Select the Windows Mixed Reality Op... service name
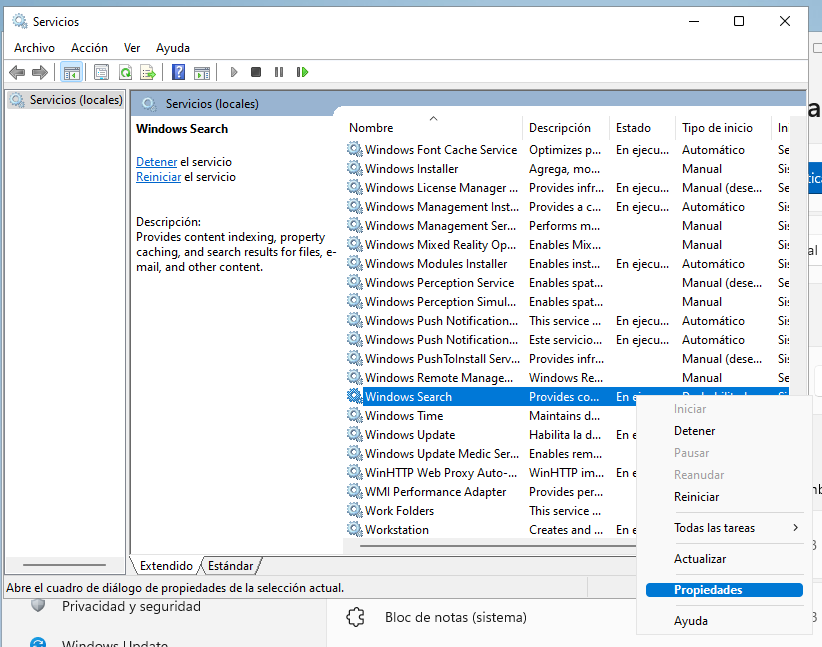This screenshot has width=822, height=647. coord(440,244)
